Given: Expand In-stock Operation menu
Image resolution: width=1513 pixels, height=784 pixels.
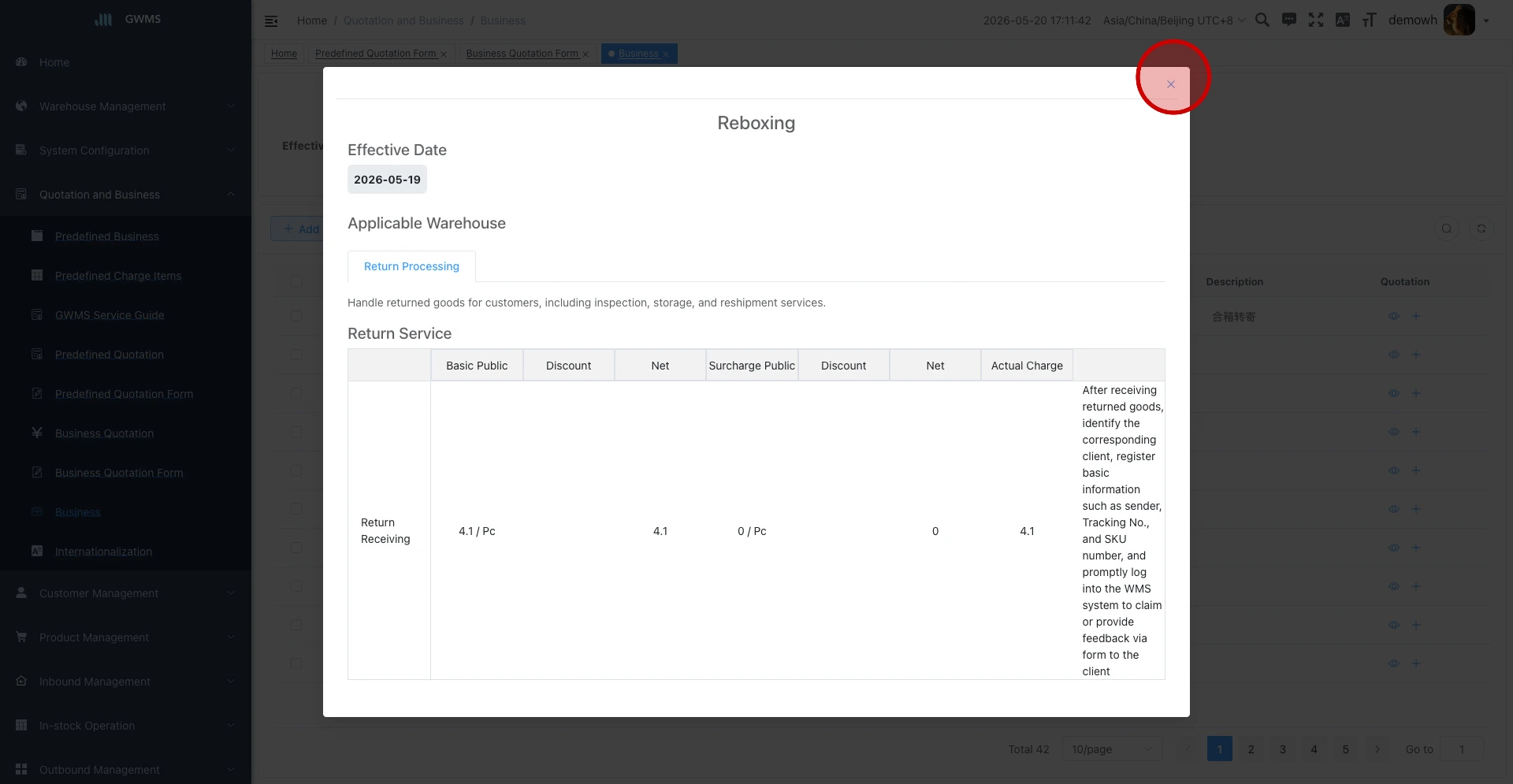Looking at the screenshot, I should tap(125, 726).
